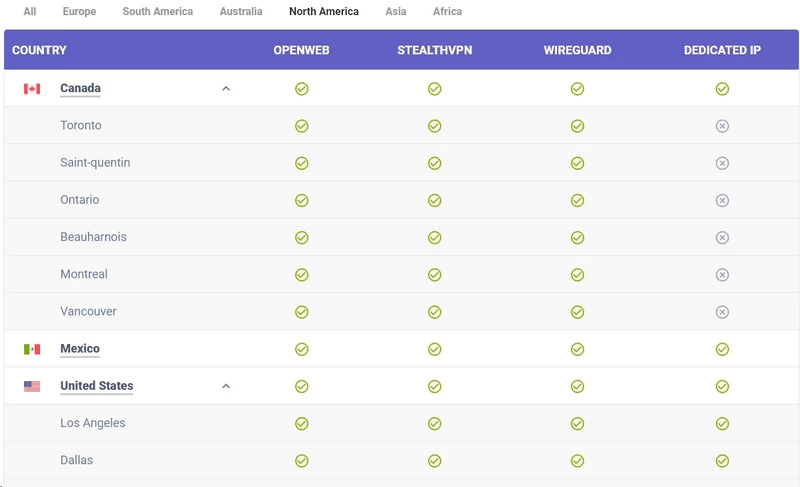Image resolution: width=800 pixels, height=487 pixels.
Task: Open the United States country link
Action: [96, 386]
